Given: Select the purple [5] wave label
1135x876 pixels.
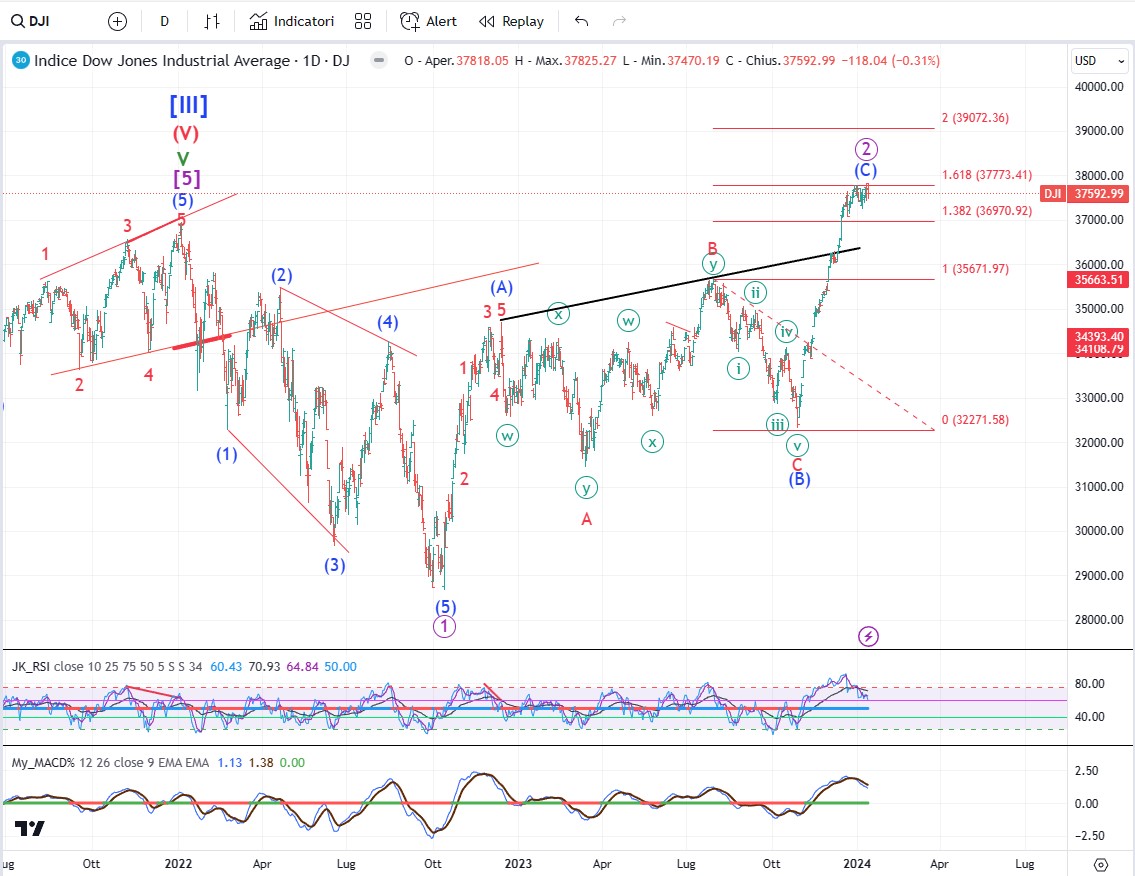Looking at the screenshot, I should coord(186,178).
